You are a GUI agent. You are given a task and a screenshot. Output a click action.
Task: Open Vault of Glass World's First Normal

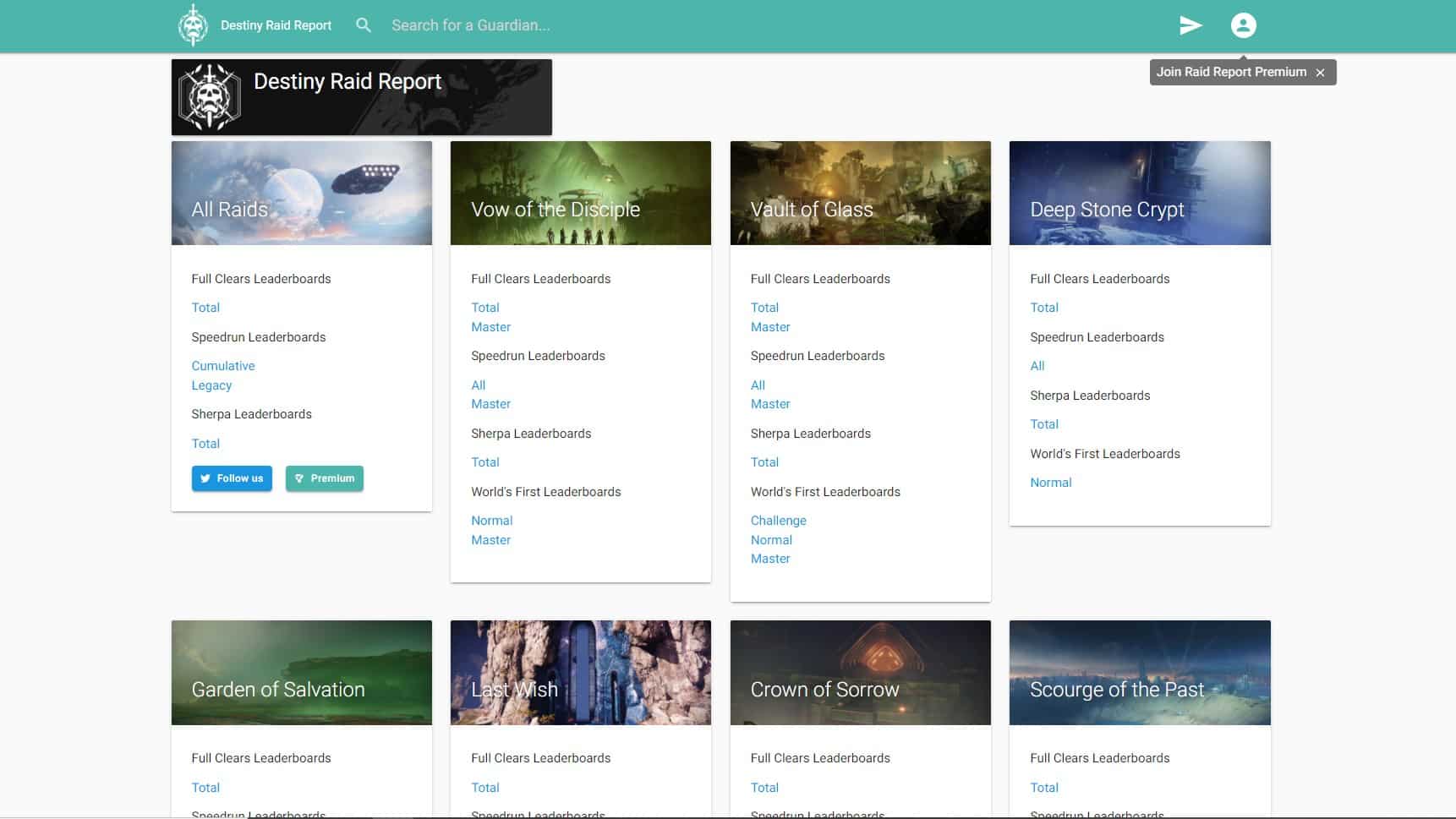pyautogui.click(x=772, y=540)
